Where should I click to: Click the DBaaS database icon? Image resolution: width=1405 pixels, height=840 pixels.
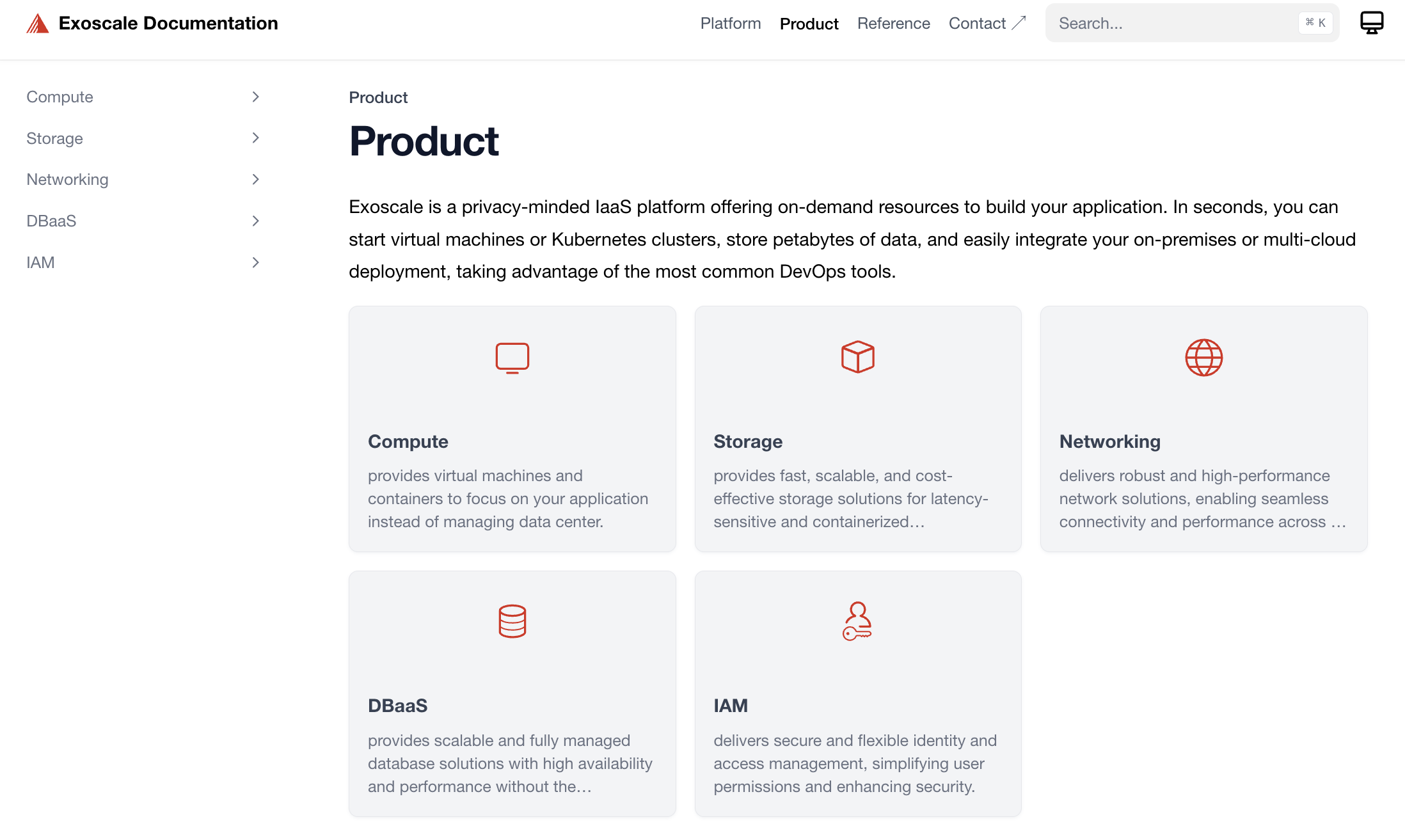512,621
